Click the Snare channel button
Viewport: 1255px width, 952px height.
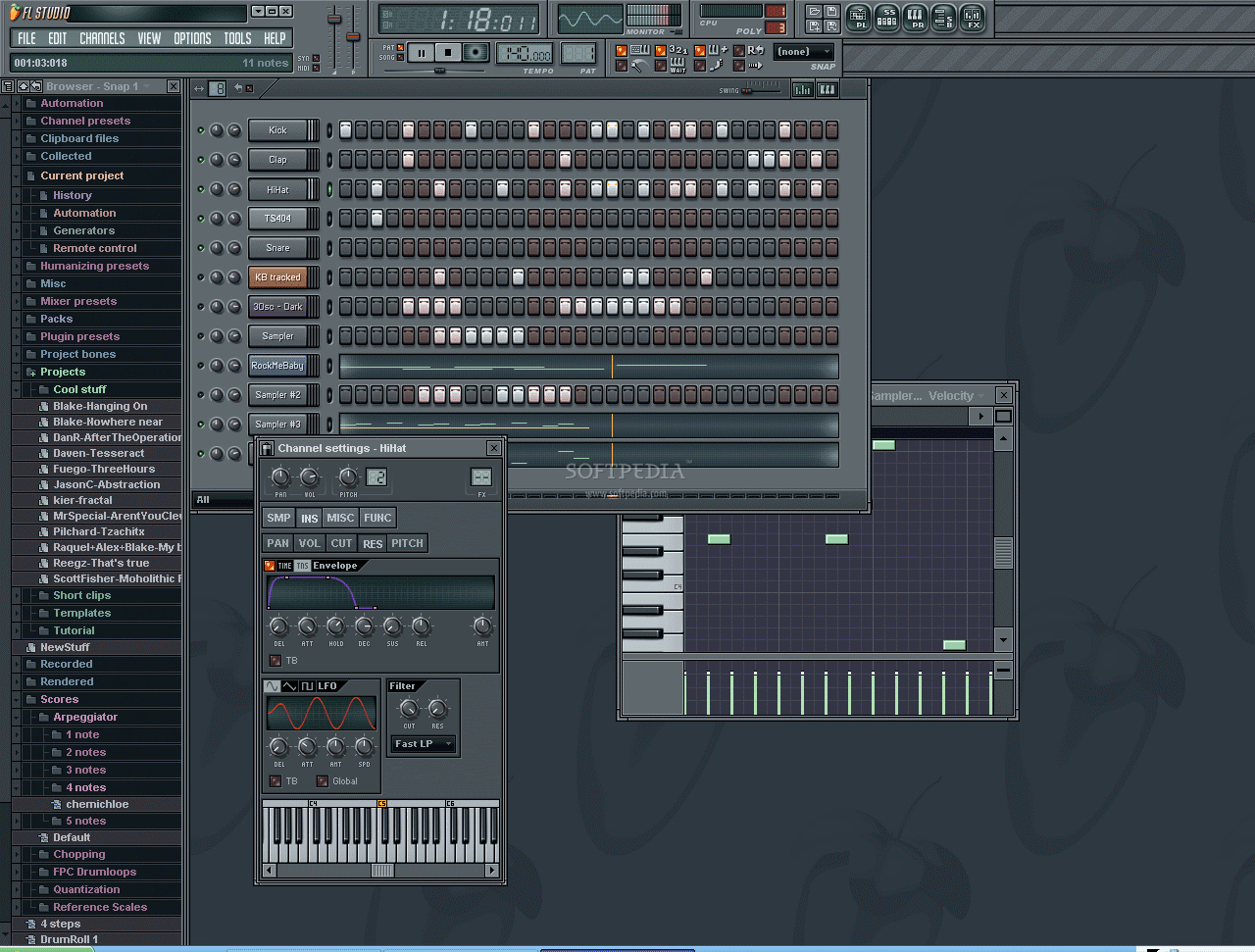click(282, 247)
